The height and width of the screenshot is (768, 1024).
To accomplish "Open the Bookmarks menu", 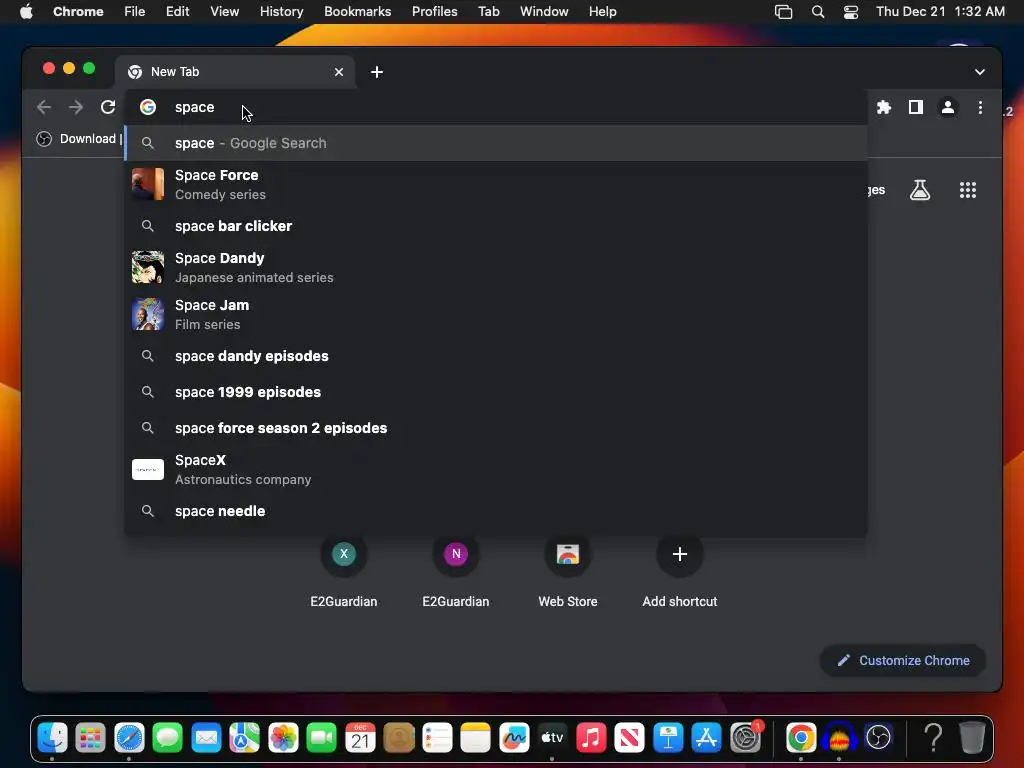I will (357, 11).
